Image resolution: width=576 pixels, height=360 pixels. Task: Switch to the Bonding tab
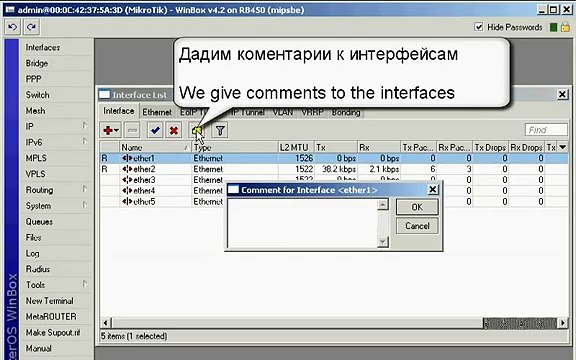[x=346, y=112]
